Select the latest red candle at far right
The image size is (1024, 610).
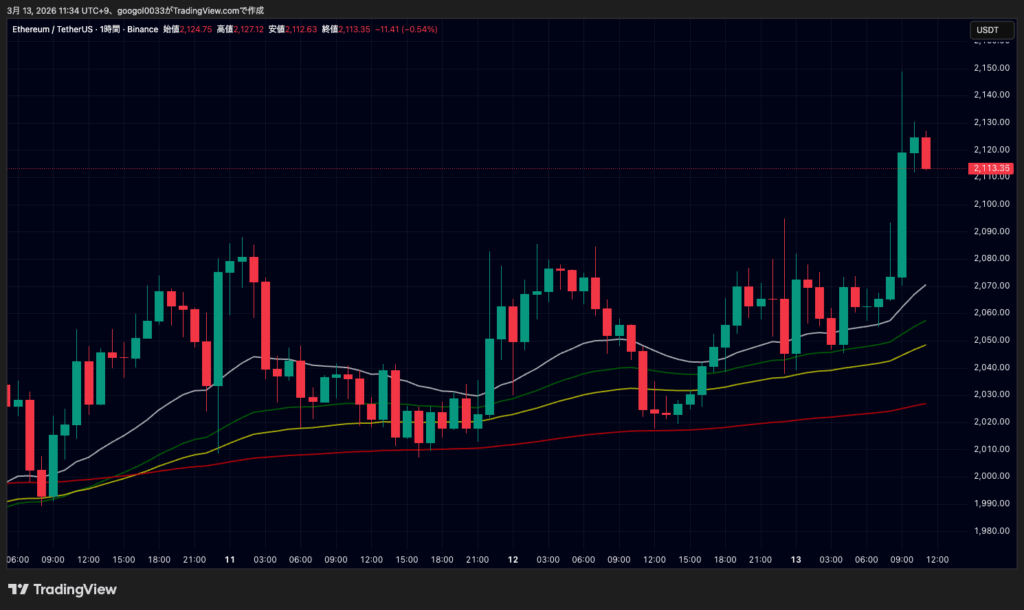pos(927,153)
